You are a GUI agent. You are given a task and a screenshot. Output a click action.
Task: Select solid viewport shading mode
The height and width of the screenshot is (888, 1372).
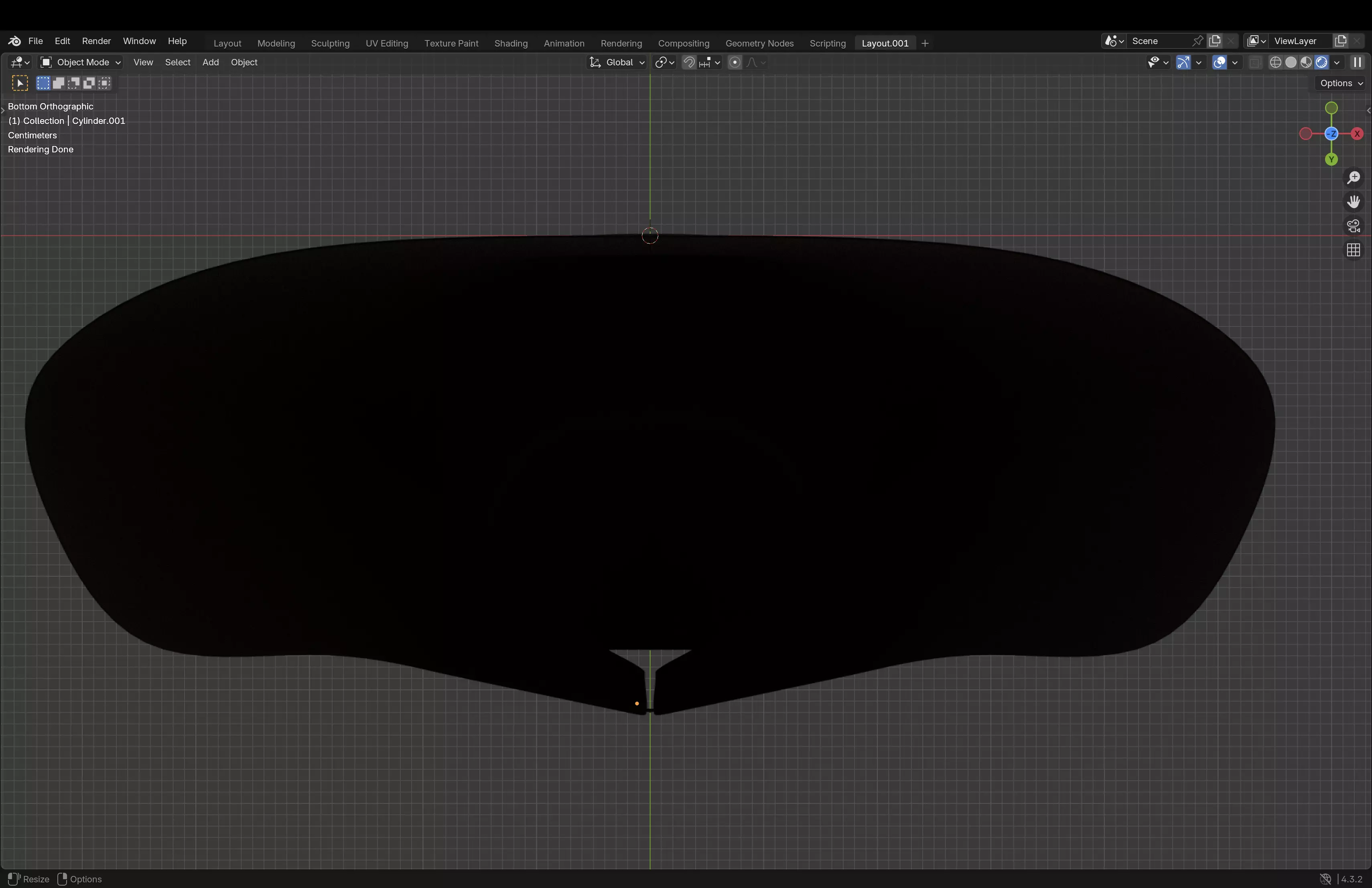point(1291,62)
